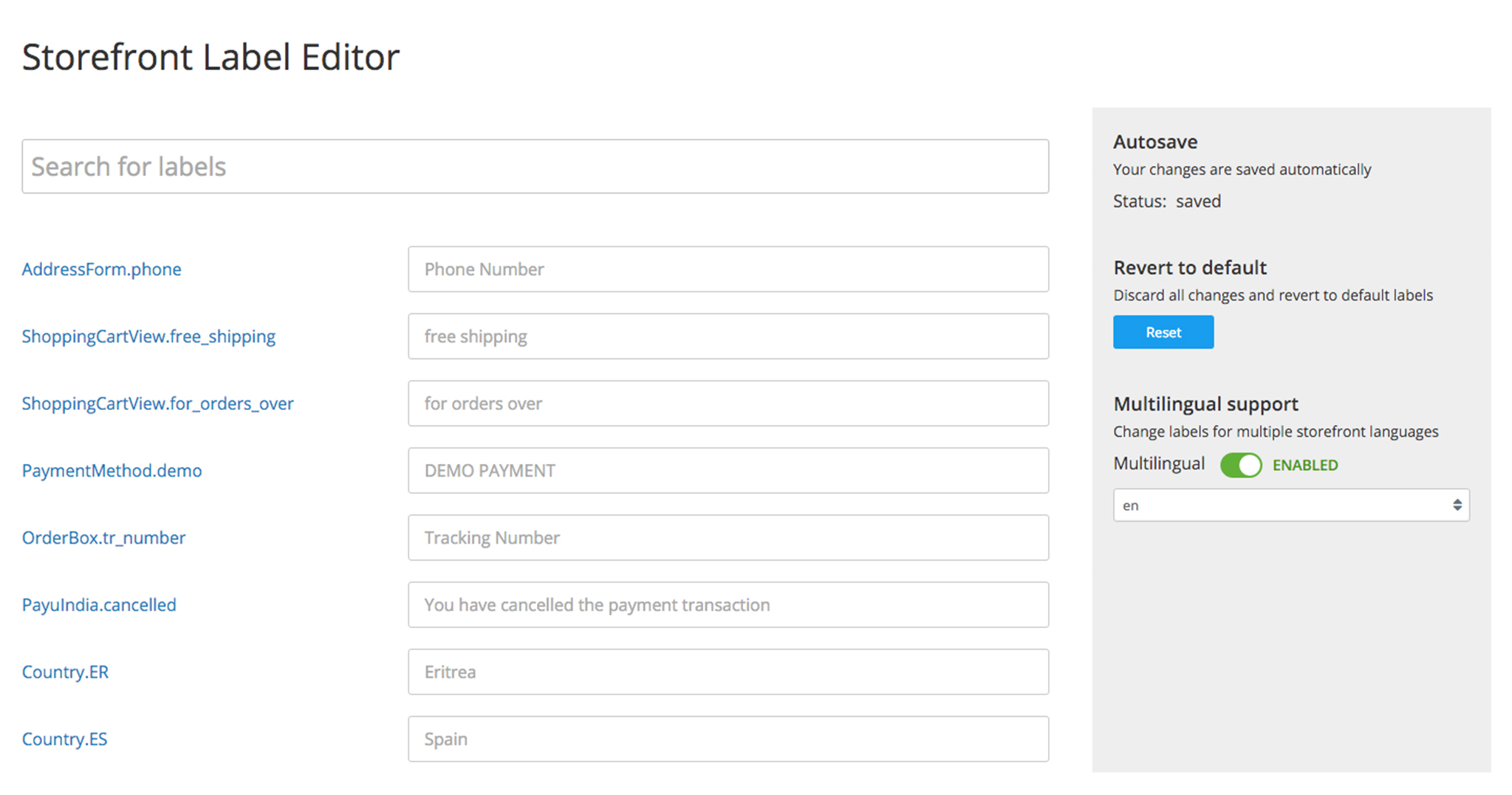Click the Reset button
The image size is (1512, 795).
(1163, 332)
